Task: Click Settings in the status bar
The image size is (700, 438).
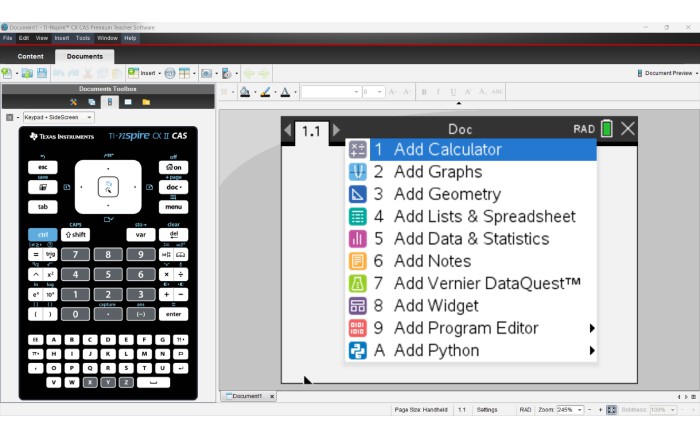Action: 487,410
